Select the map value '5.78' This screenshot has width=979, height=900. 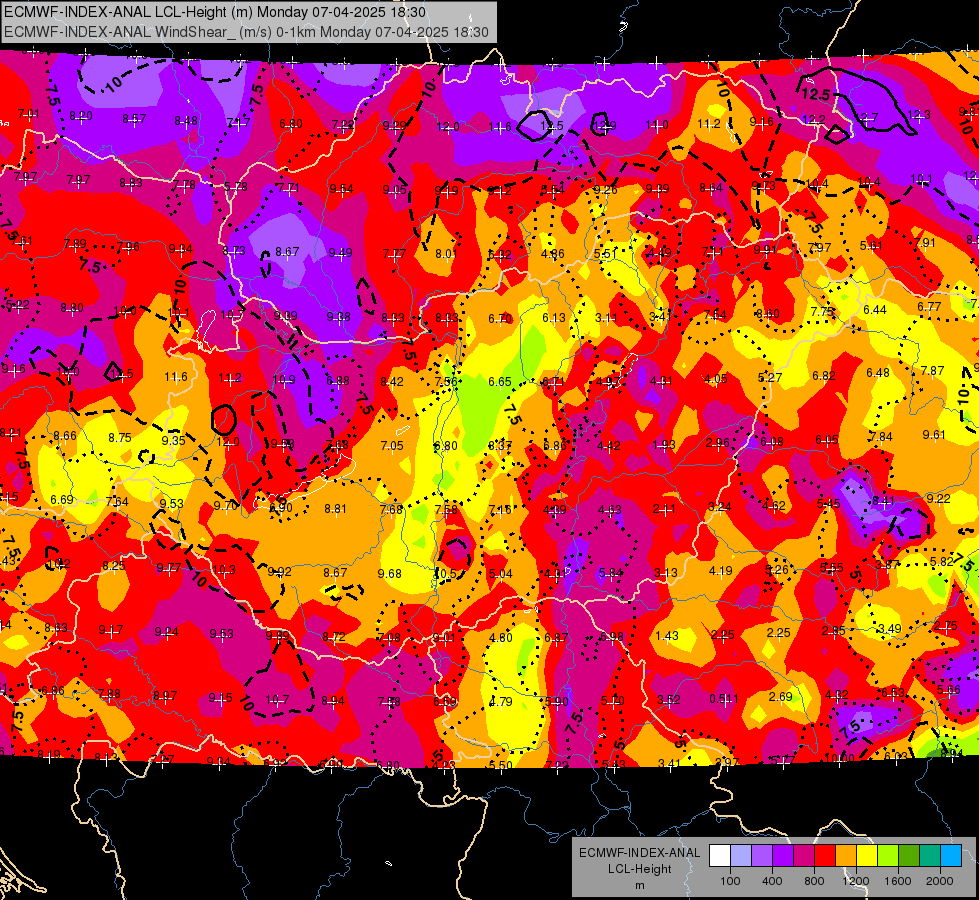coord(236,186)
